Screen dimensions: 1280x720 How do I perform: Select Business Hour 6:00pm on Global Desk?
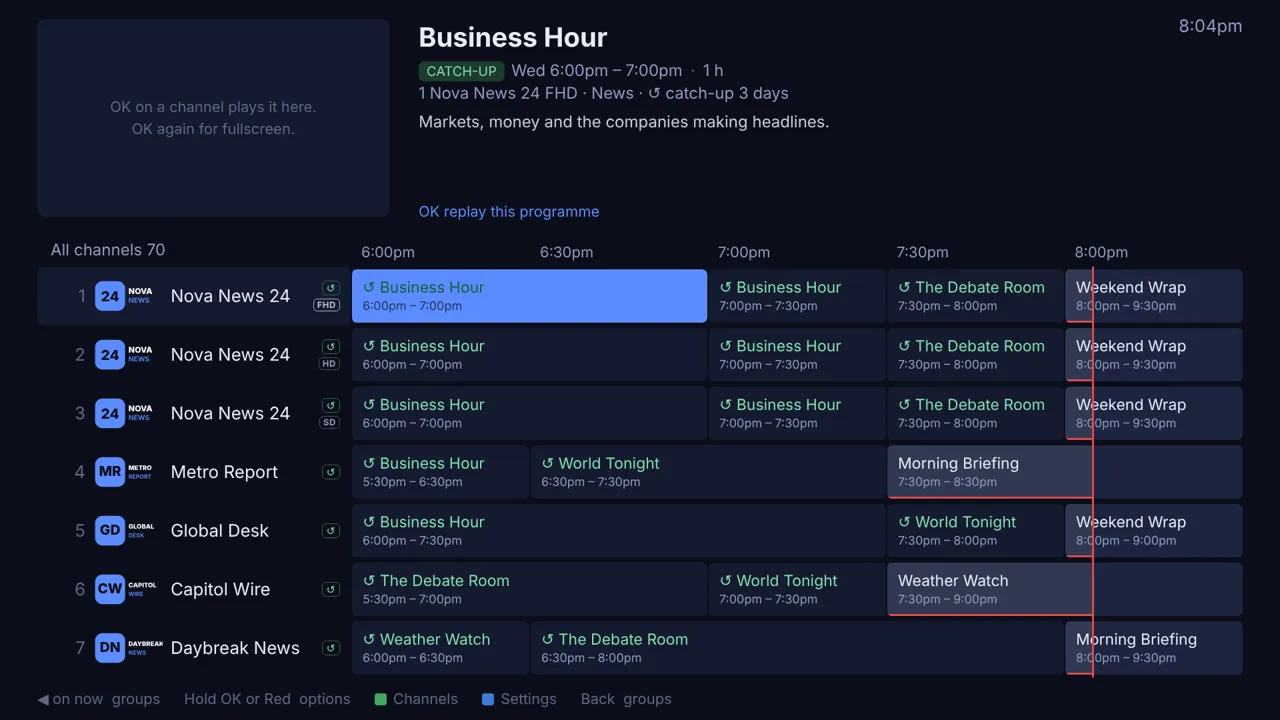[x=618, y=531]
